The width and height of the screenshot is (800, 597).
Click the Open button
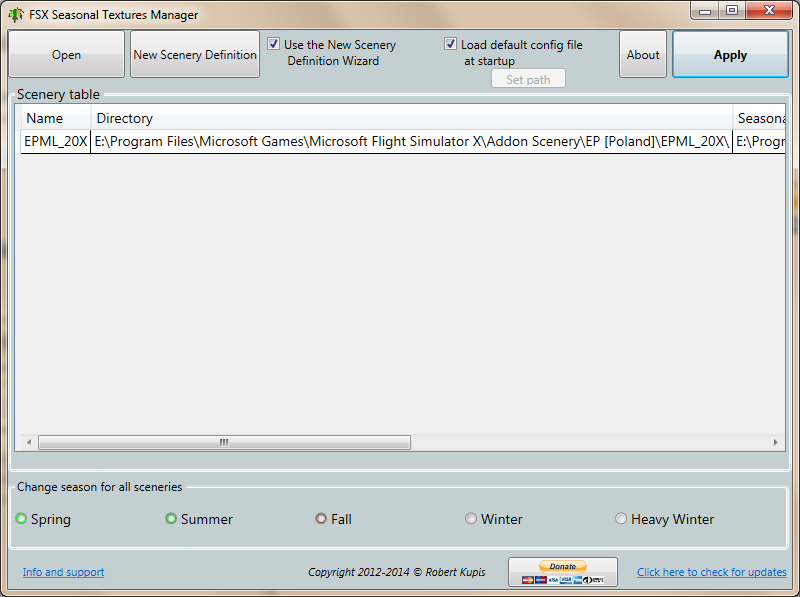[66, 55]
